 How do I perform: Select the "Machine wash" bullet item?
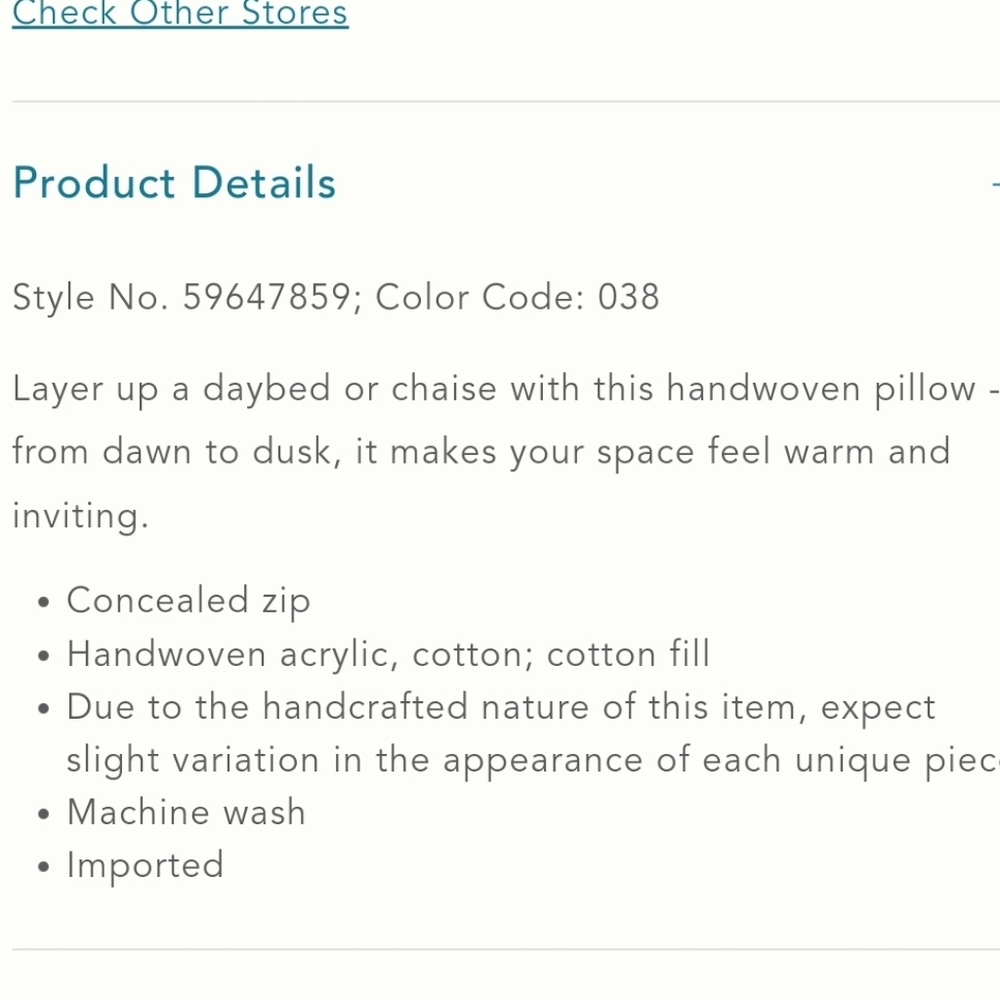tap(186, 813)
